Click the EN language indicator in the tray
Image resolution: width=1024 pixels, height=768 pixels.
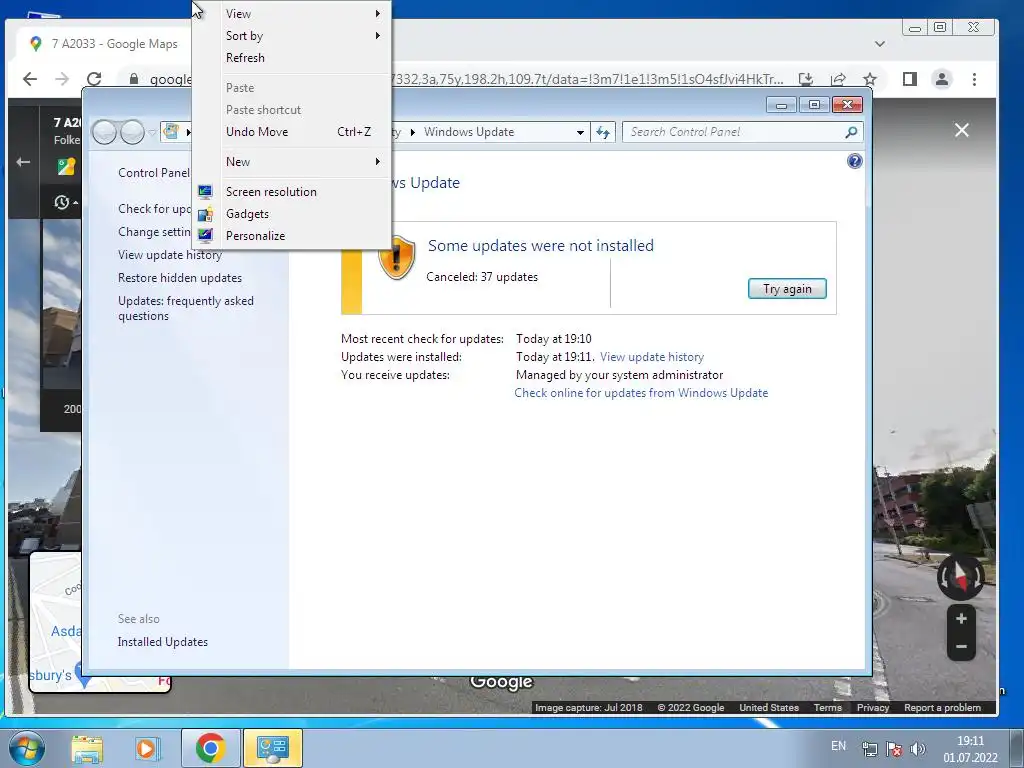[839, 746]
